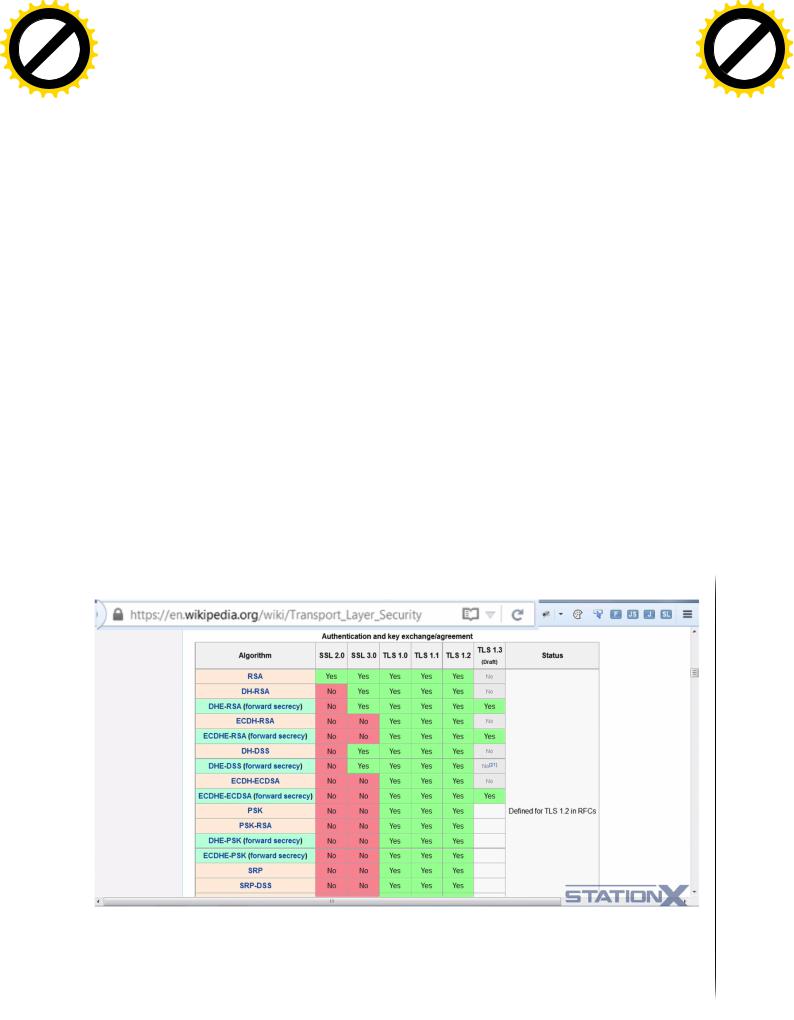Click the 'Algorithm' column header
Screen dimensions: 794x1020
(255, 656)
